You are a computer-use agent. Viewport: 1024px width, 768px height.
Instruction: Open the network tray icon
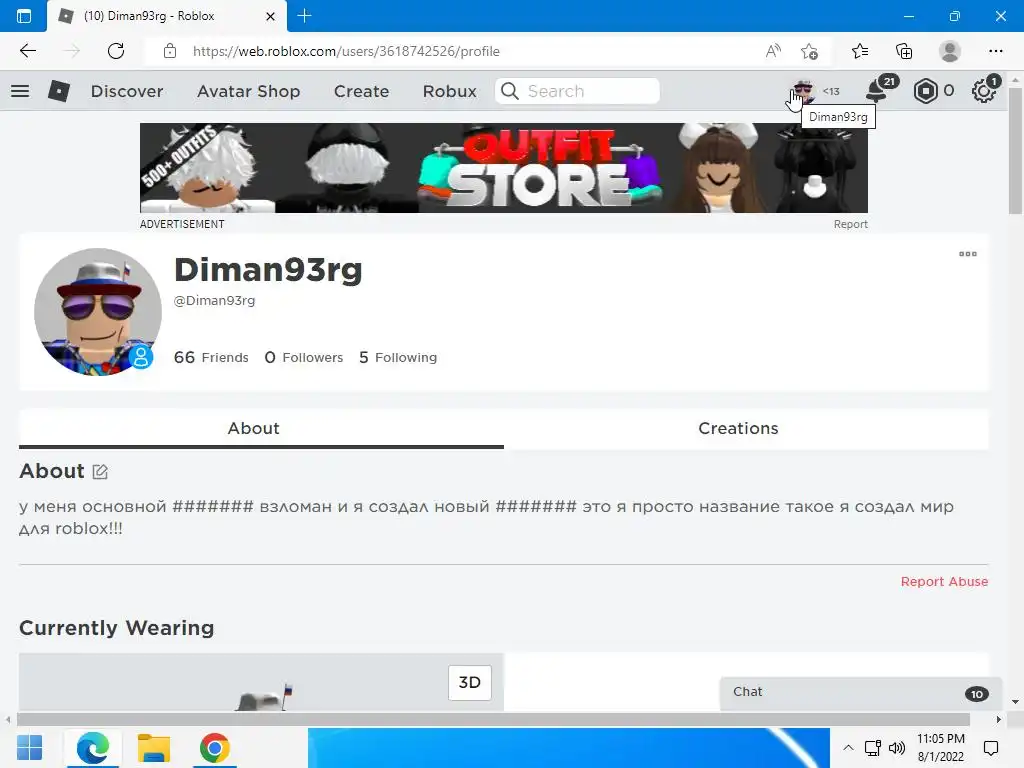click(872, 748)
